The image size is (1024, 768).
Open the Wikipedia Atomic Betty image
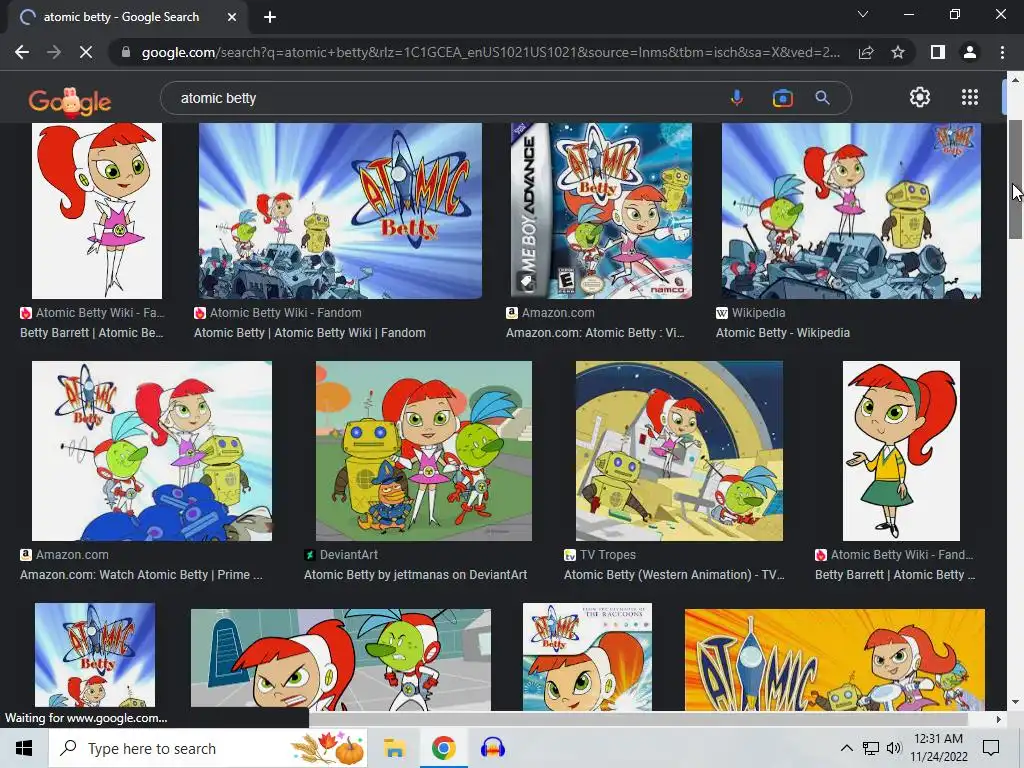pyautogui.click(x=851, y=210)
